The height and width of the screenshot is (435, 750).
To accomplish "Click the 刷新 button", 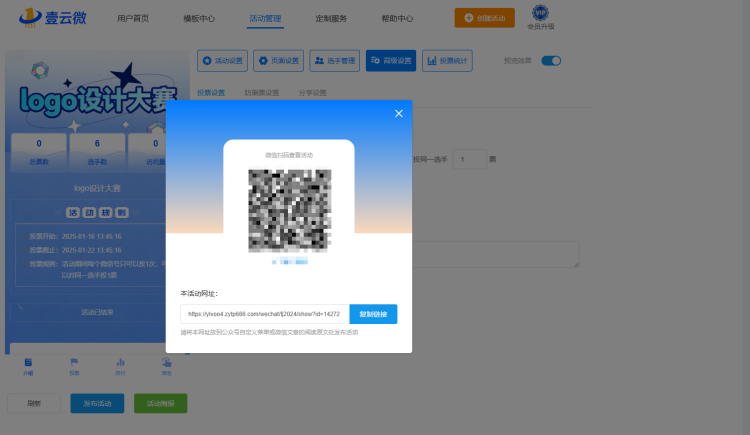I will pyautogui.click(x=34, y=403).
